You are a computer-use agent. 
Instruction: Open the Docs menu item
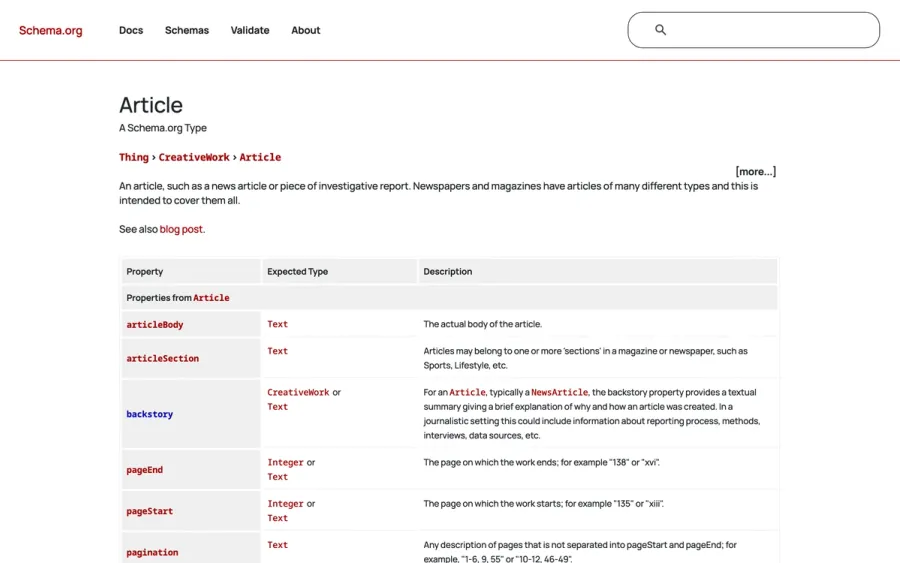point(131,30)
